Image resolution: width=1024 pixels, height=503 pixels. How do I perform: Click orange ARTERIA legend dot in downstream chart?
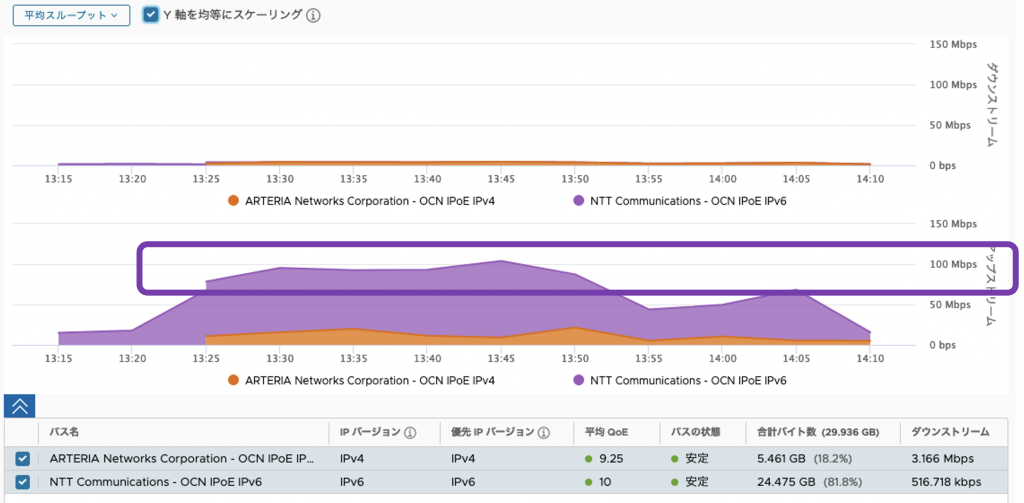tap(233, 201)
